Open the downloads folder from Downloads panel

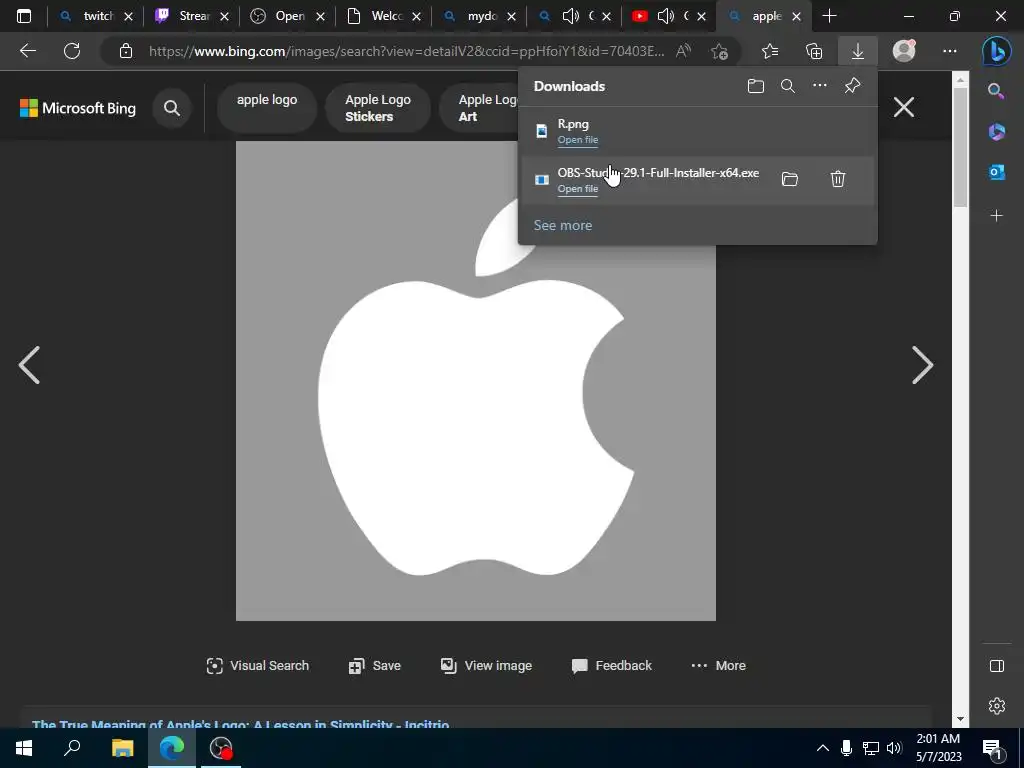756,86
